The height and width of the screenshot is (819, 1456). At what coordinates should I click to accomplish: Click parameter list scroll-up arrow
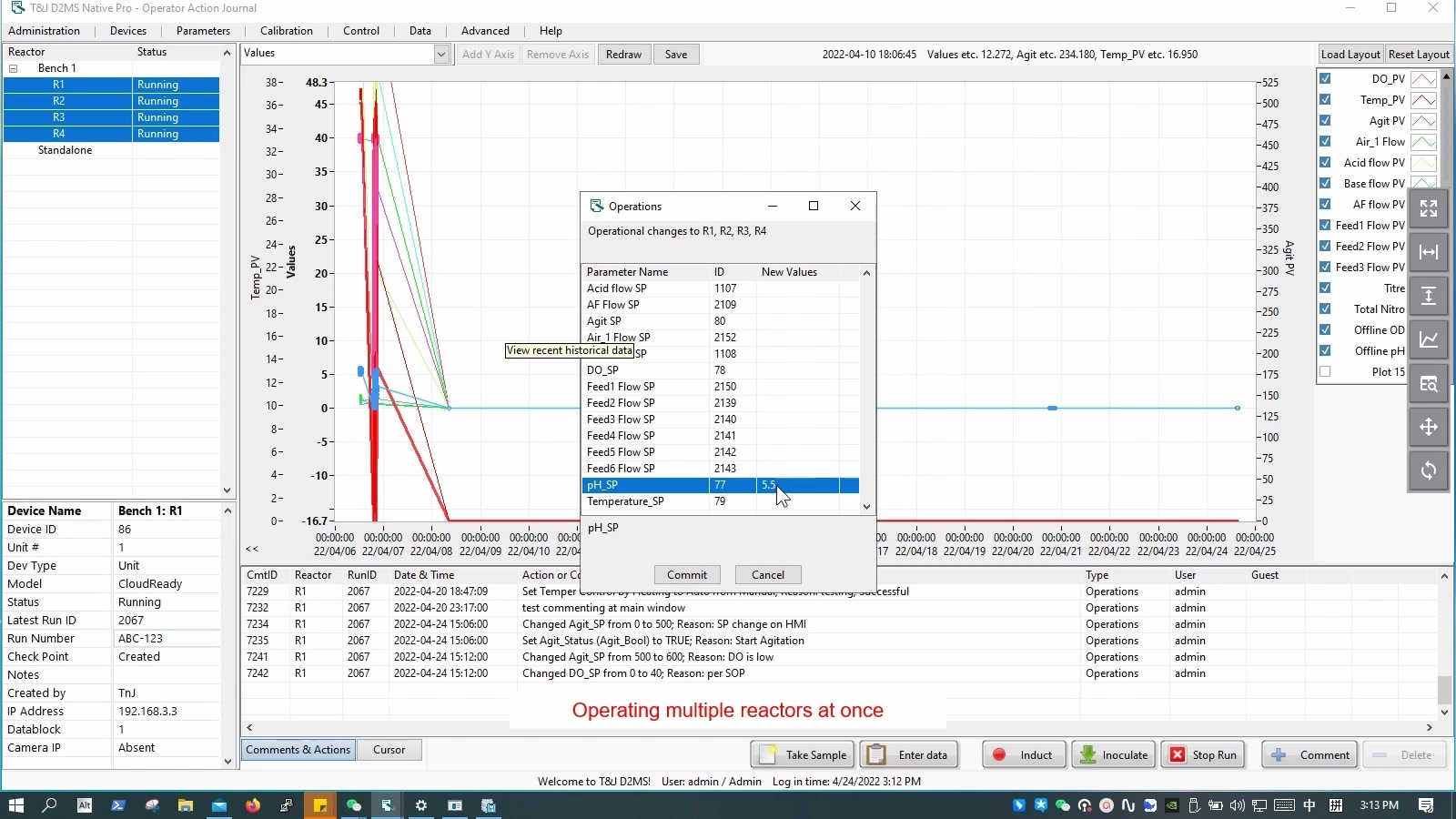pyautogui.click(x=866, y=272)
